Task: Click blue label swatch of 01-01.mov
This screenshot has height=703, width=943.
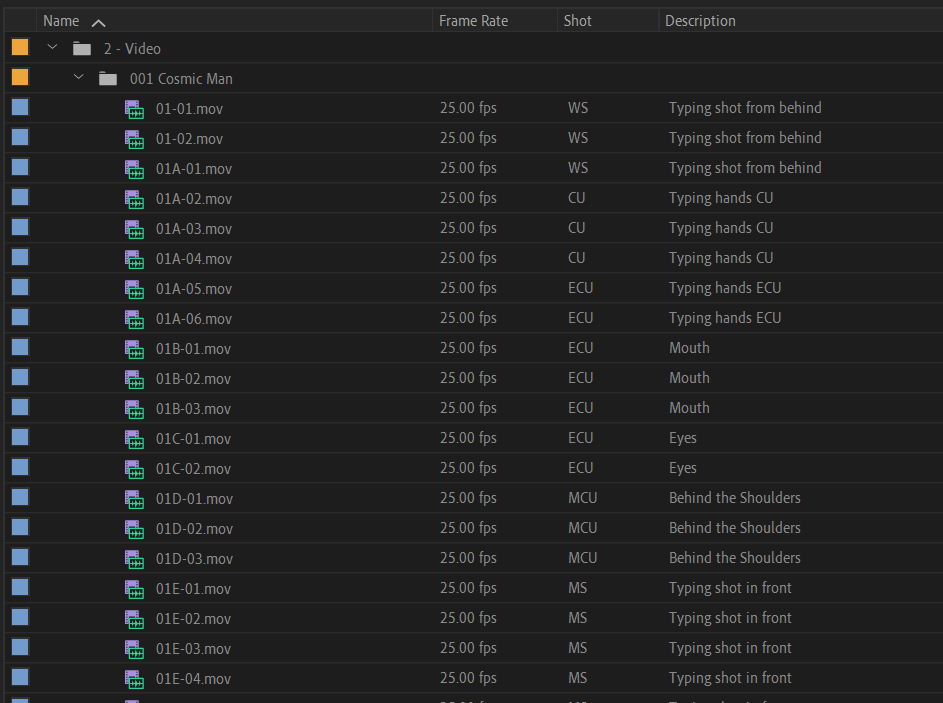Action: pos(20,108)
